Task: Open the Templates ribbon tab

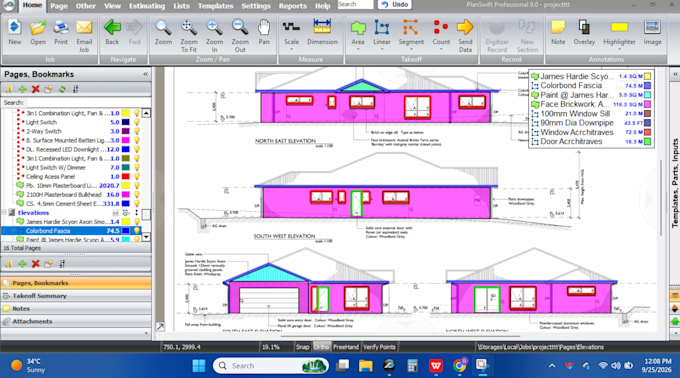Action: [x=216, y=6]
